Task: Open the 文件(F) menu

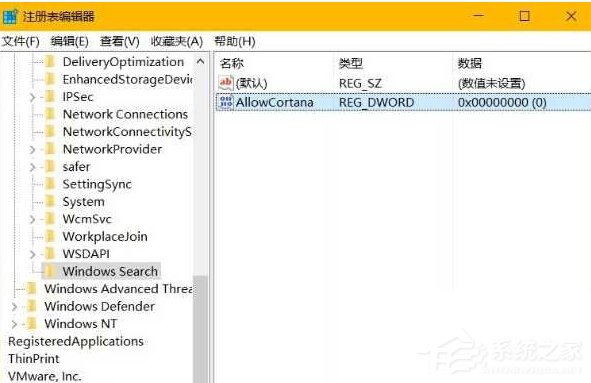Action: tap(20, 41)
